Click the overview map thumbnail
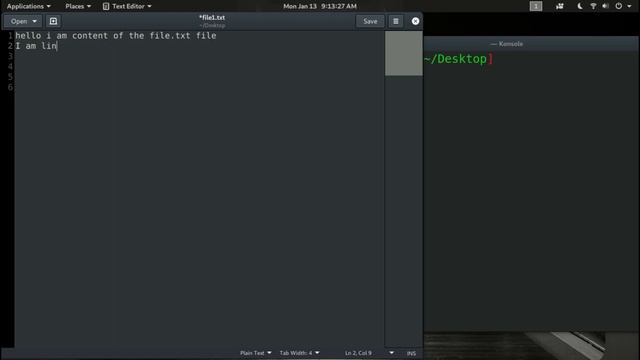 pyautogui.click(x=403, y=53)
